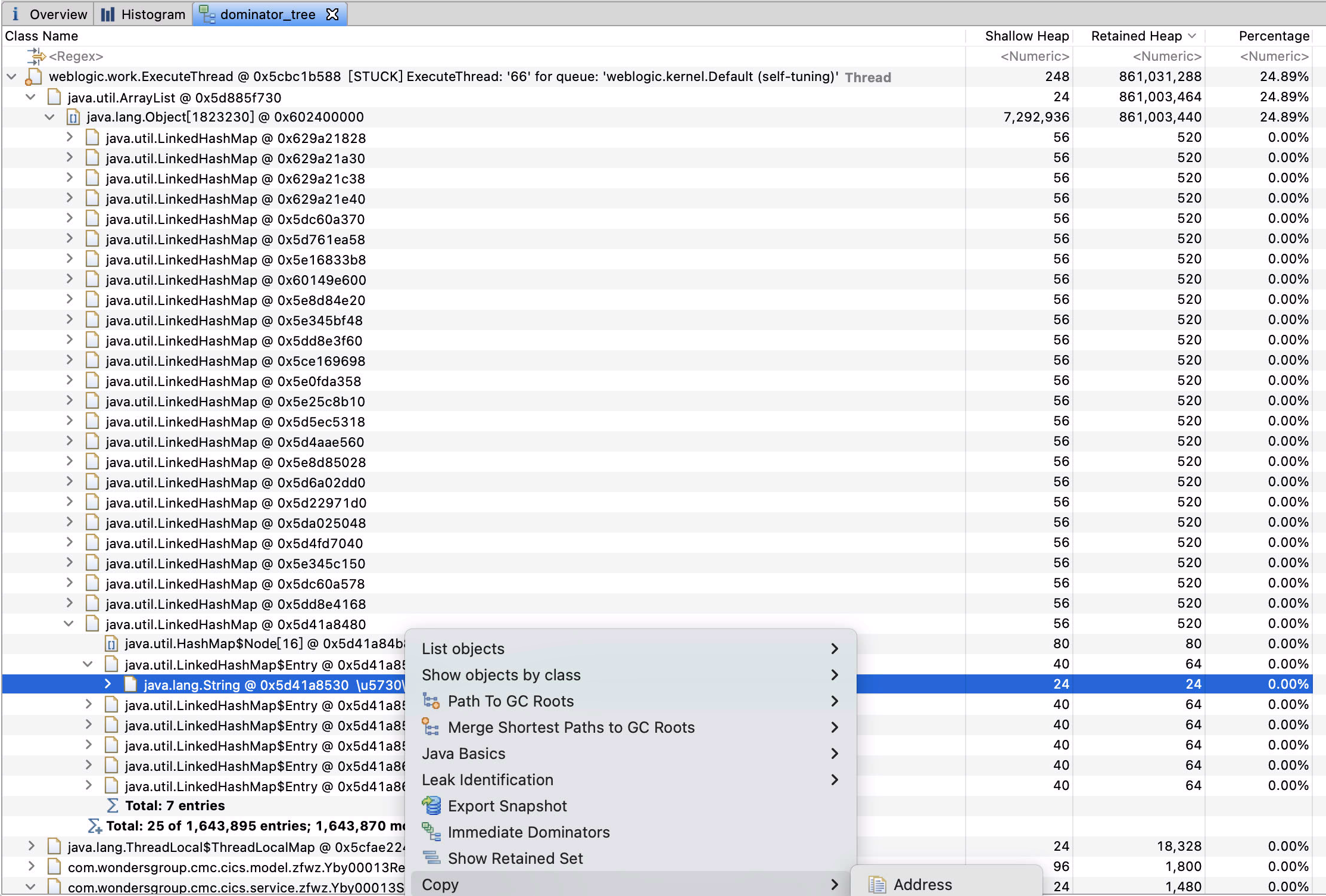Collapse the weblogic.work.ExecuteThread root node
The image size is (1326, 896).
pyautogui.click(x=11, y=77)
